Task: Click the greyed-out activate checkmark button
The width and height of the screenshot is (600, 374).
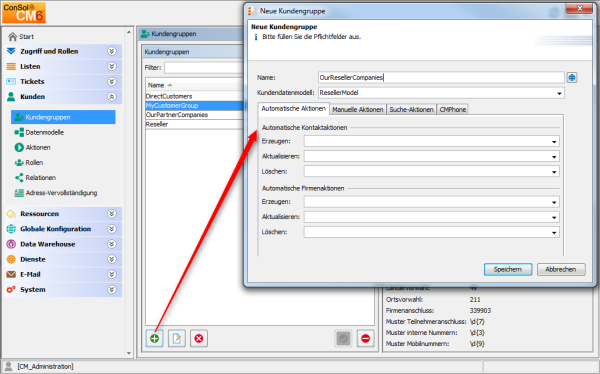Action: coord(343,338)
